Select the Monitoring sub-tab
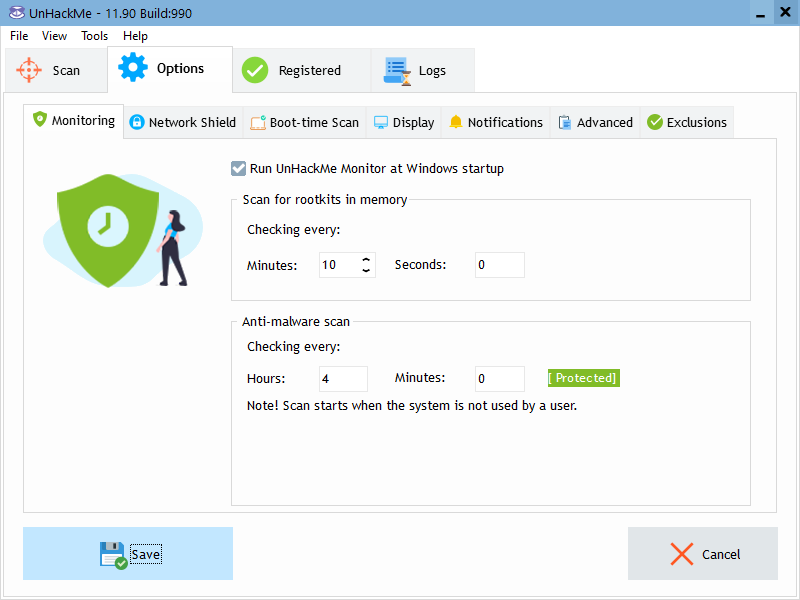 (73, 121)
